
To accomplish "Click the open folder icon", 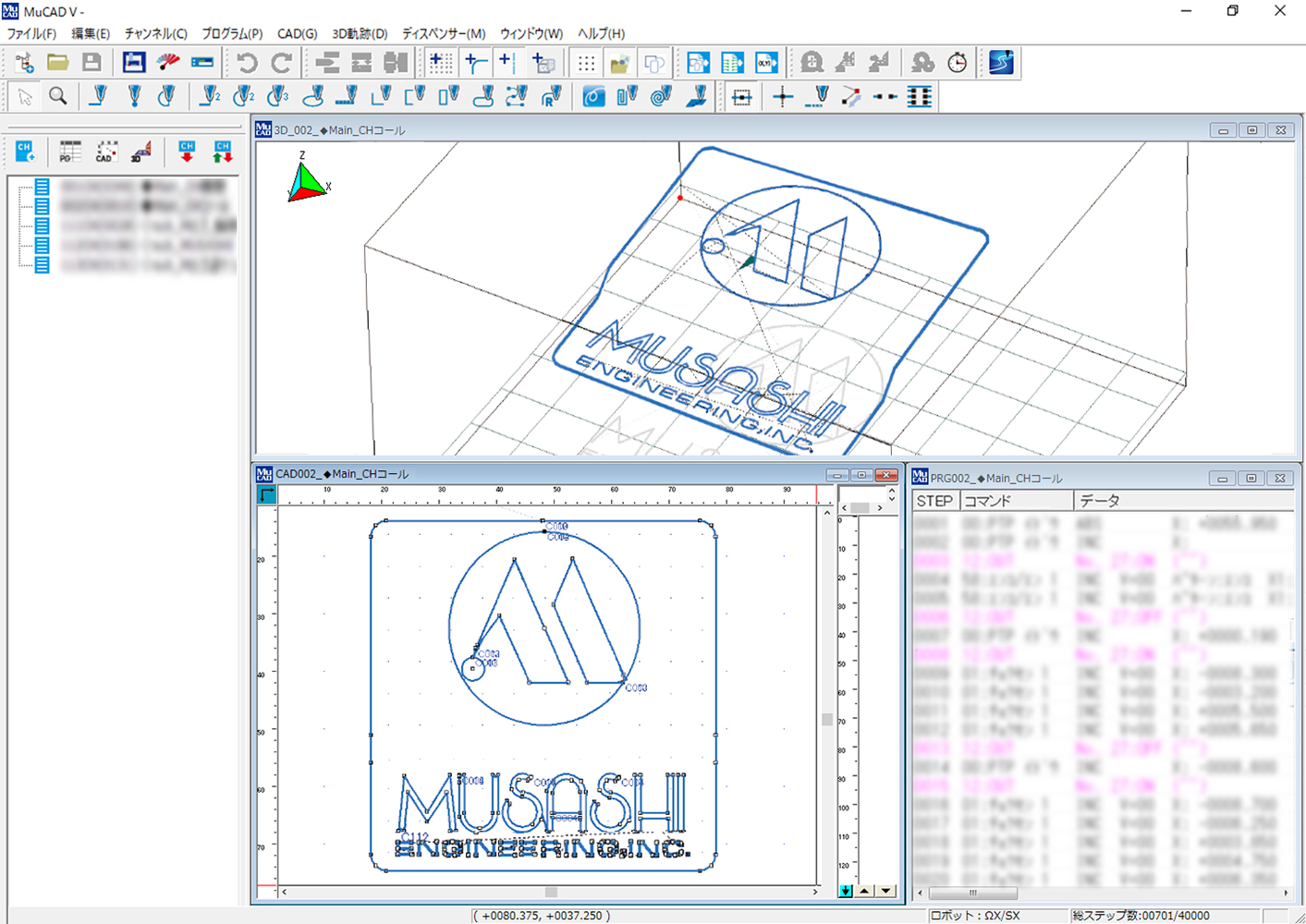I will coord(58,63).
